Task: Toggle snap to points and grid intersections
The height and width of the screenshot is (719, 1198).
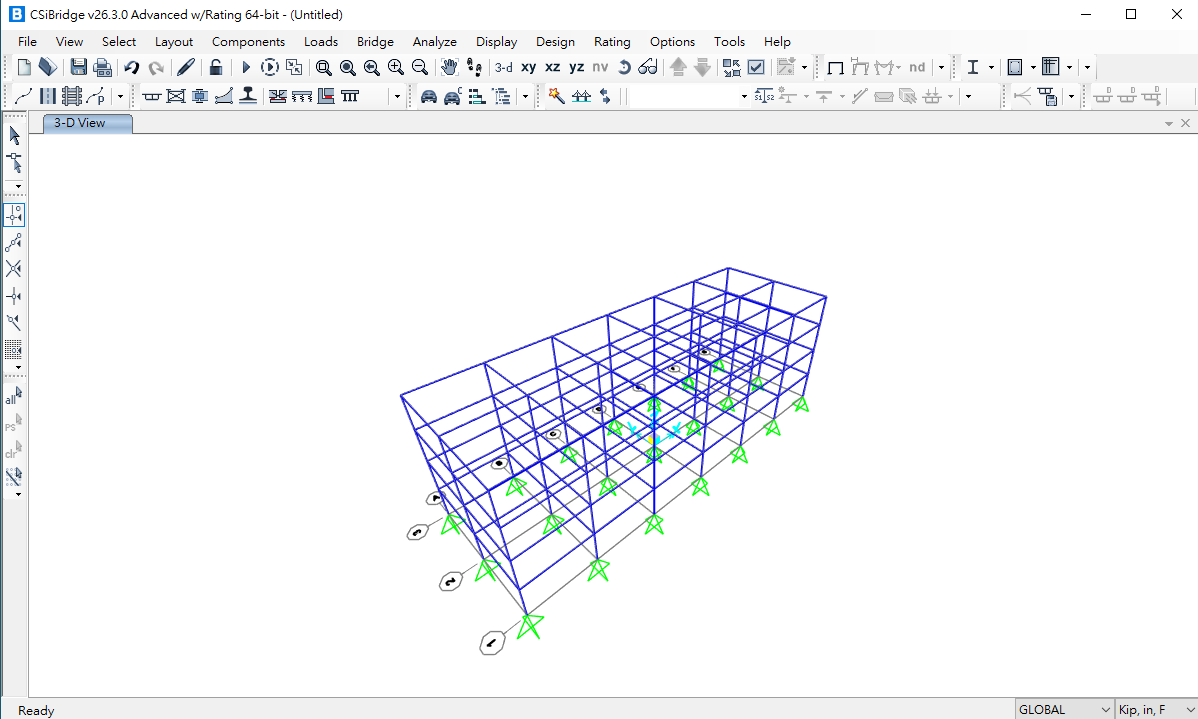Action: 14,215
